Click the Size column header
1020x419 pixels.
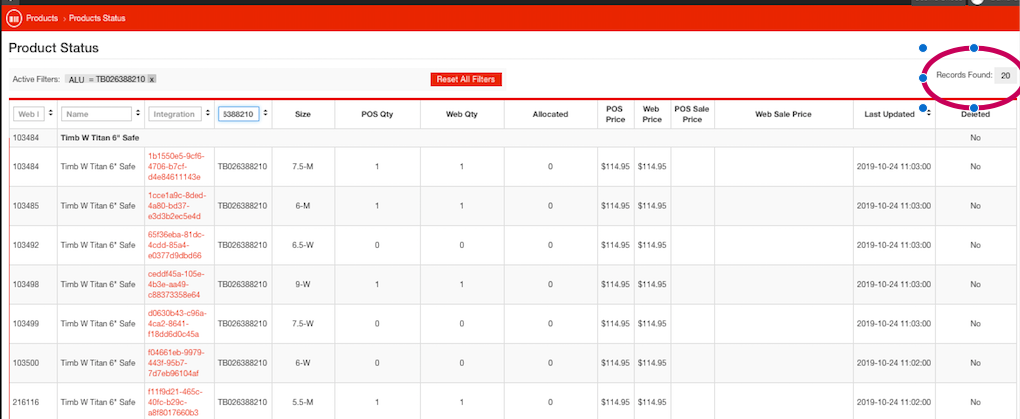[302, 115]
